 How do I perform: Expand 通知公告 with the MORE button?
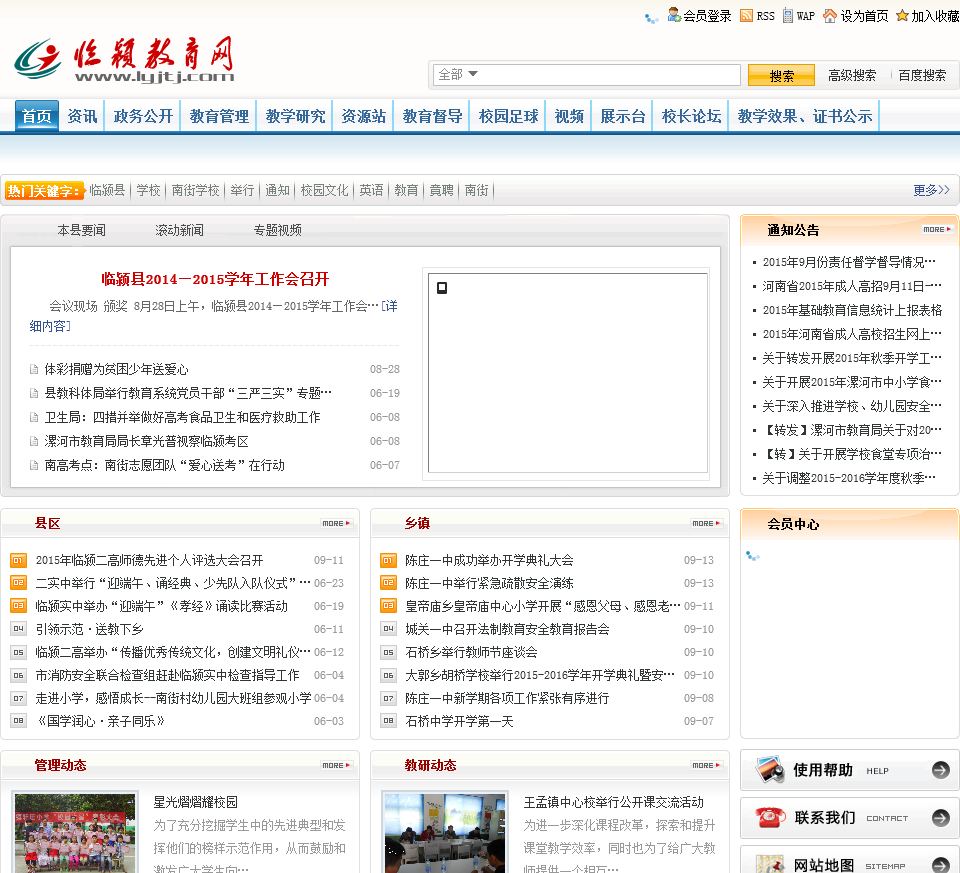pyautogui.click(x=937, y=229)
